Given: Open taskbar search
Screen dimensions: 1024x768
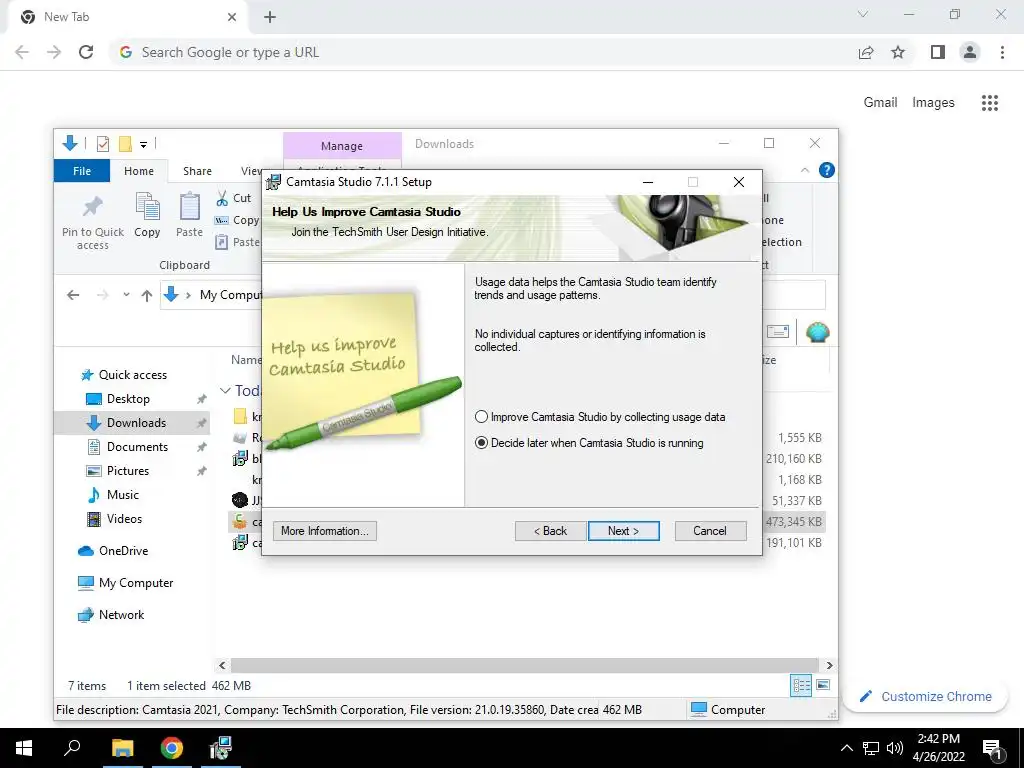Looking at the screenshot, I should (x=72, y=748).
